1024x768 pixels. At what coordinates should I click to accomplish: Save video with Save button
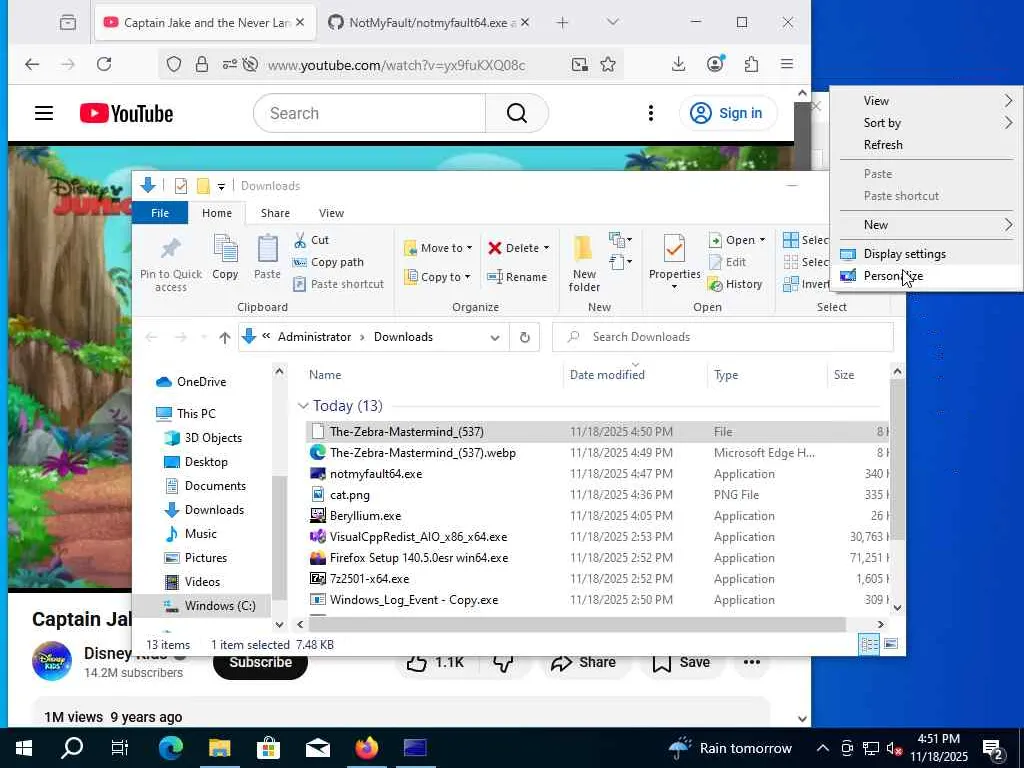pos(680,663)
